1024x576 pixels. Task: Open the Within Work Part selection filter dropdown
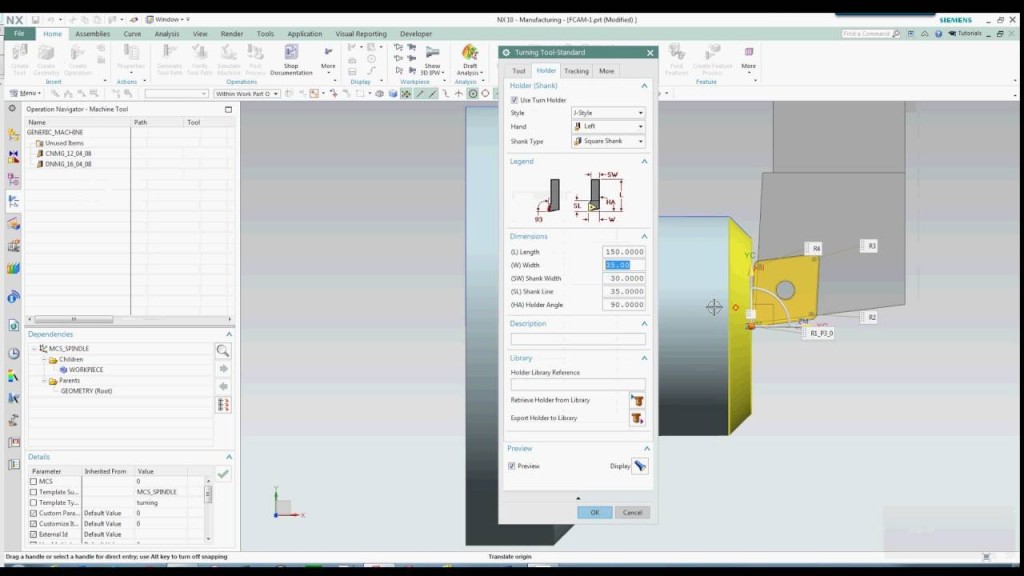[x=247, y=94]
